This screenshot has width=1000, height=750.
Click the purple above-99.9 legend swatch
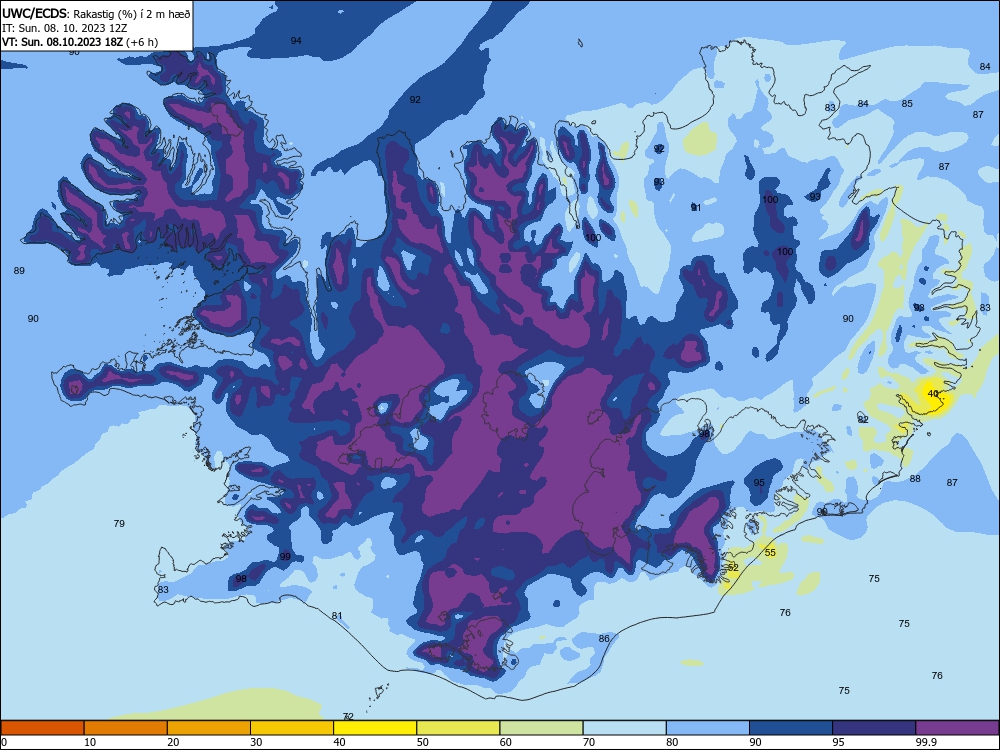957,728
